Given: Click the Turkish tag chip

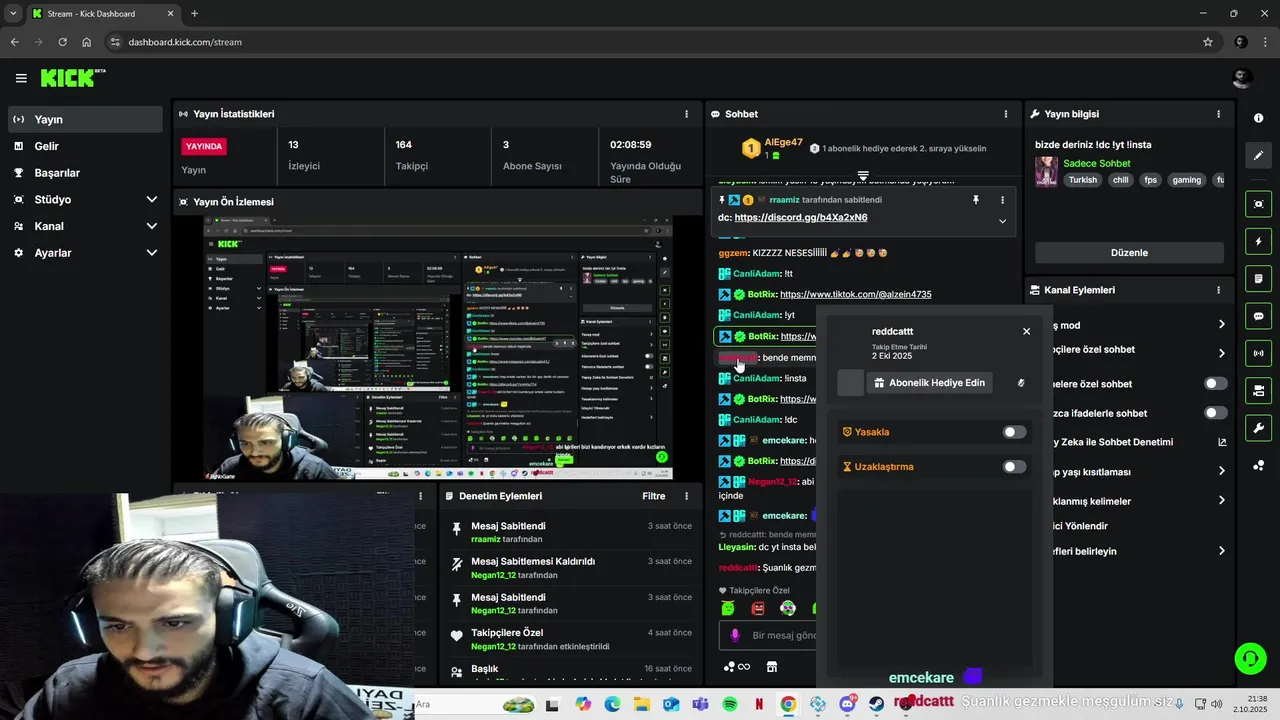Looking at the screenshot, I should point(1082,180).
